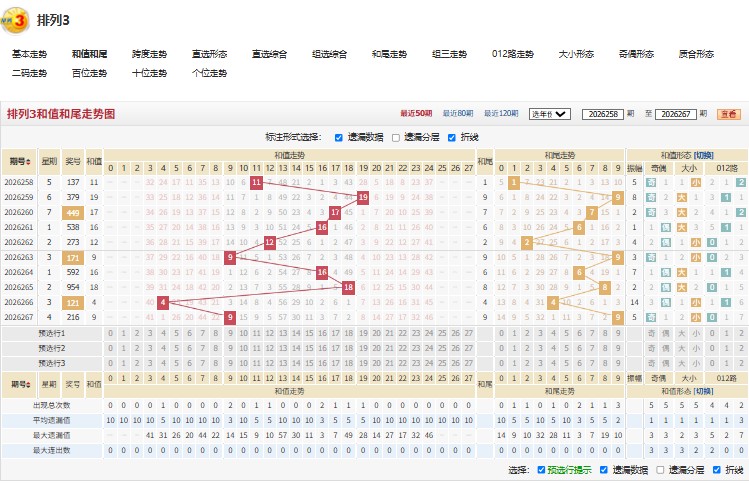Click highlighted prize number 171
This screenshot has height=483, width=749.
pyautogui.click(x=73, y=258)
